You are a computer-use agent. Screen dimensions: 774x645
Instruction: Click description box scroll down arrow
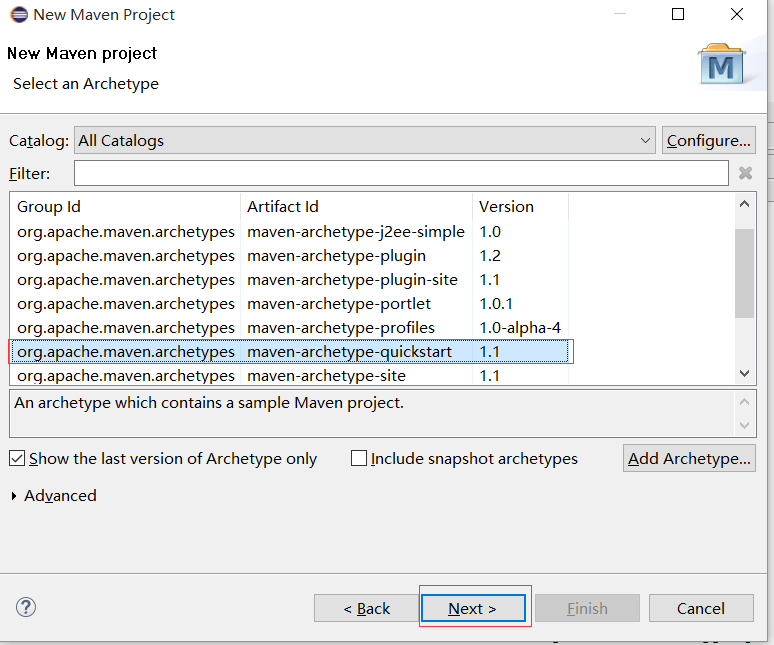[744, 425]
